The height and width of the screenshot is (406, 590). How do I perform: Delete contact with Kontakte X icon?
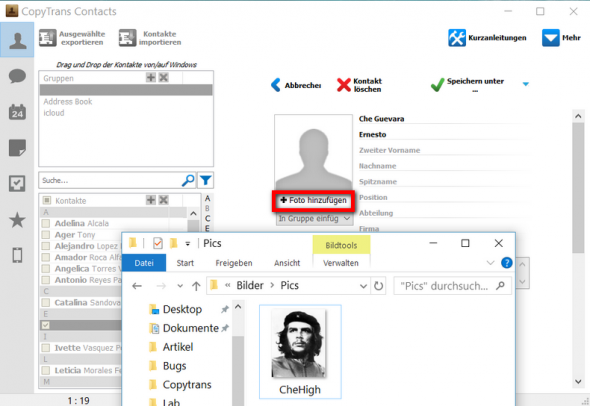(x=163, y=200)
